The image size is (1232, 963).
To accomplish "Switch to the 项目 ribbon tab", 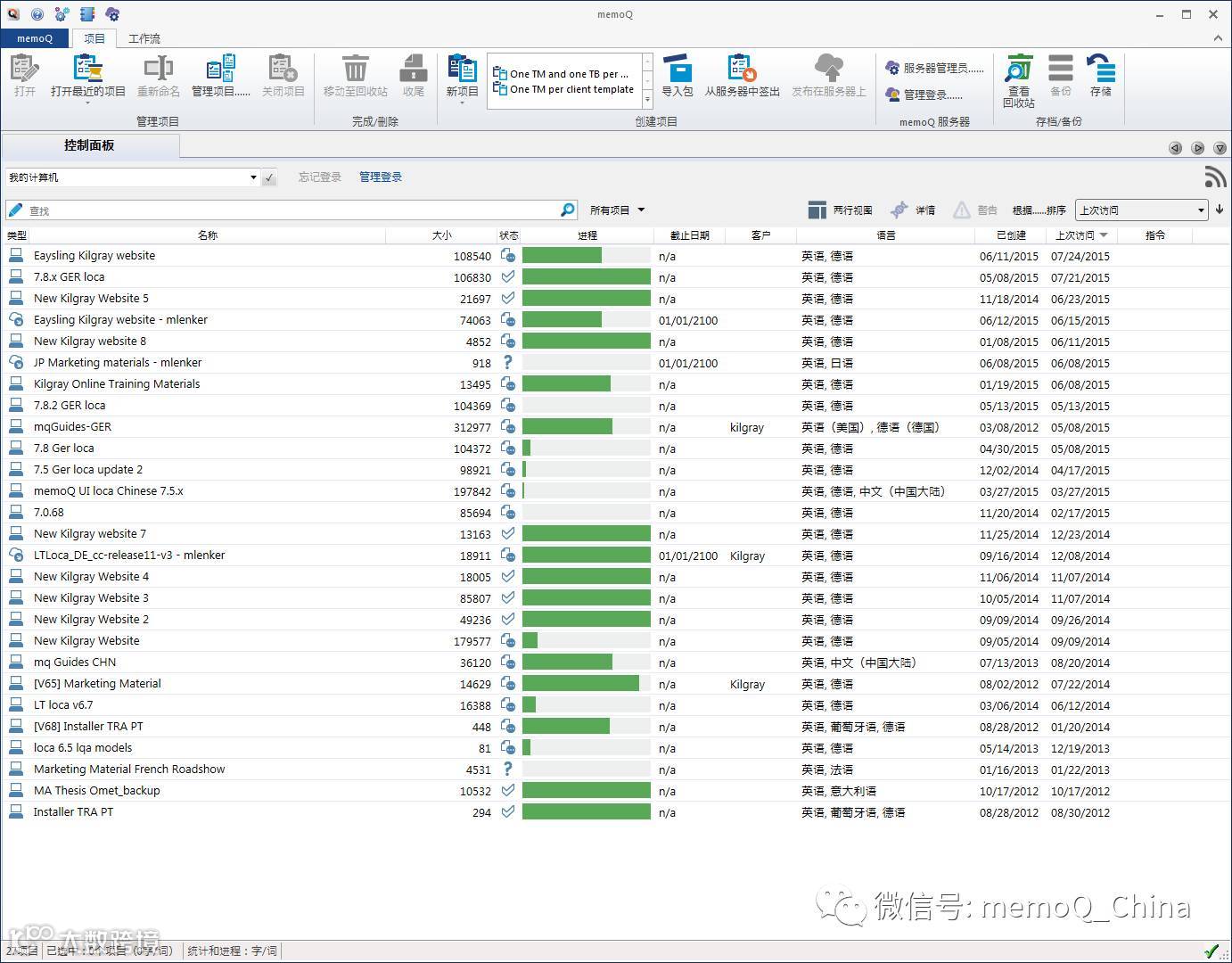I will click(x=94, y=38).
